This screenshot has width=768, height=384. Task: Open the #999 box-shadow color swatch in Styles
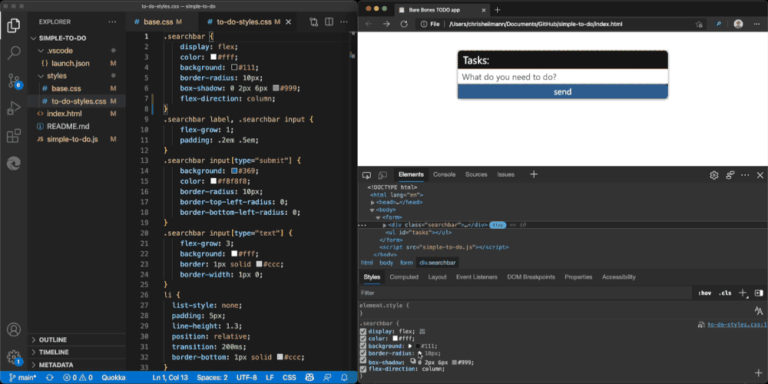[x=455, y=362]
